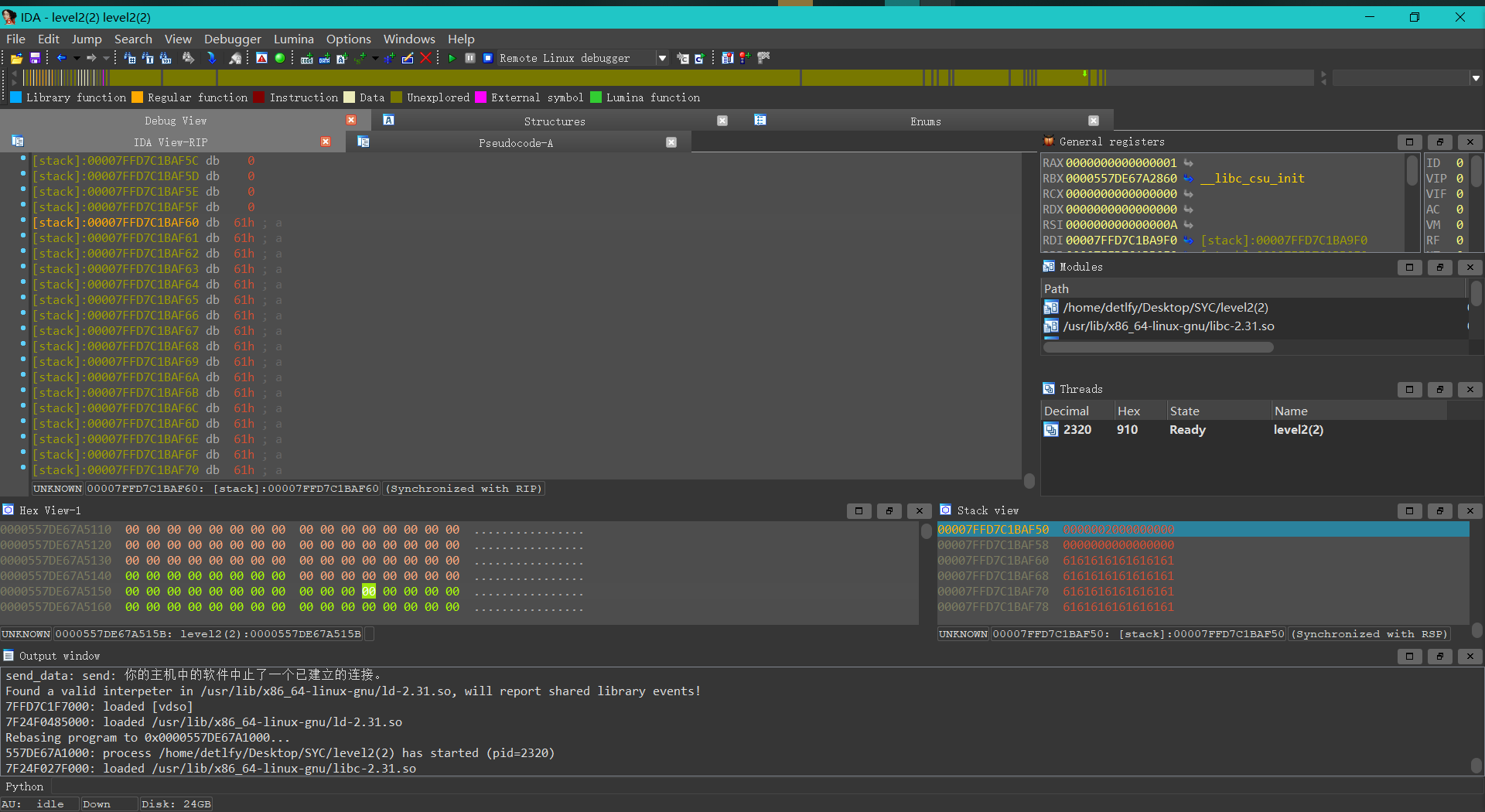Click the red warning triangle toolbar icon
The height and width of the screenshot is (812, 1485).
tap(262, 58)
